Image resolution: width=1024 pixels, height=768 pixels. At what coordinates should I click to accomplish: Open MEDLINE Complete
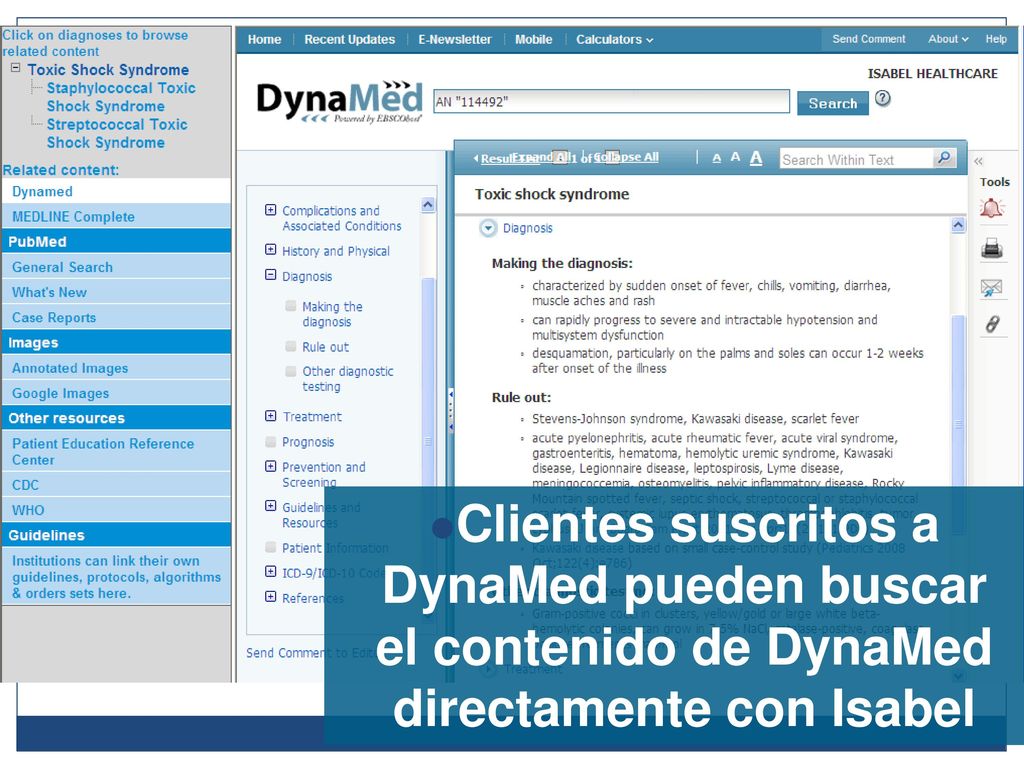click(x=116, y=216)
